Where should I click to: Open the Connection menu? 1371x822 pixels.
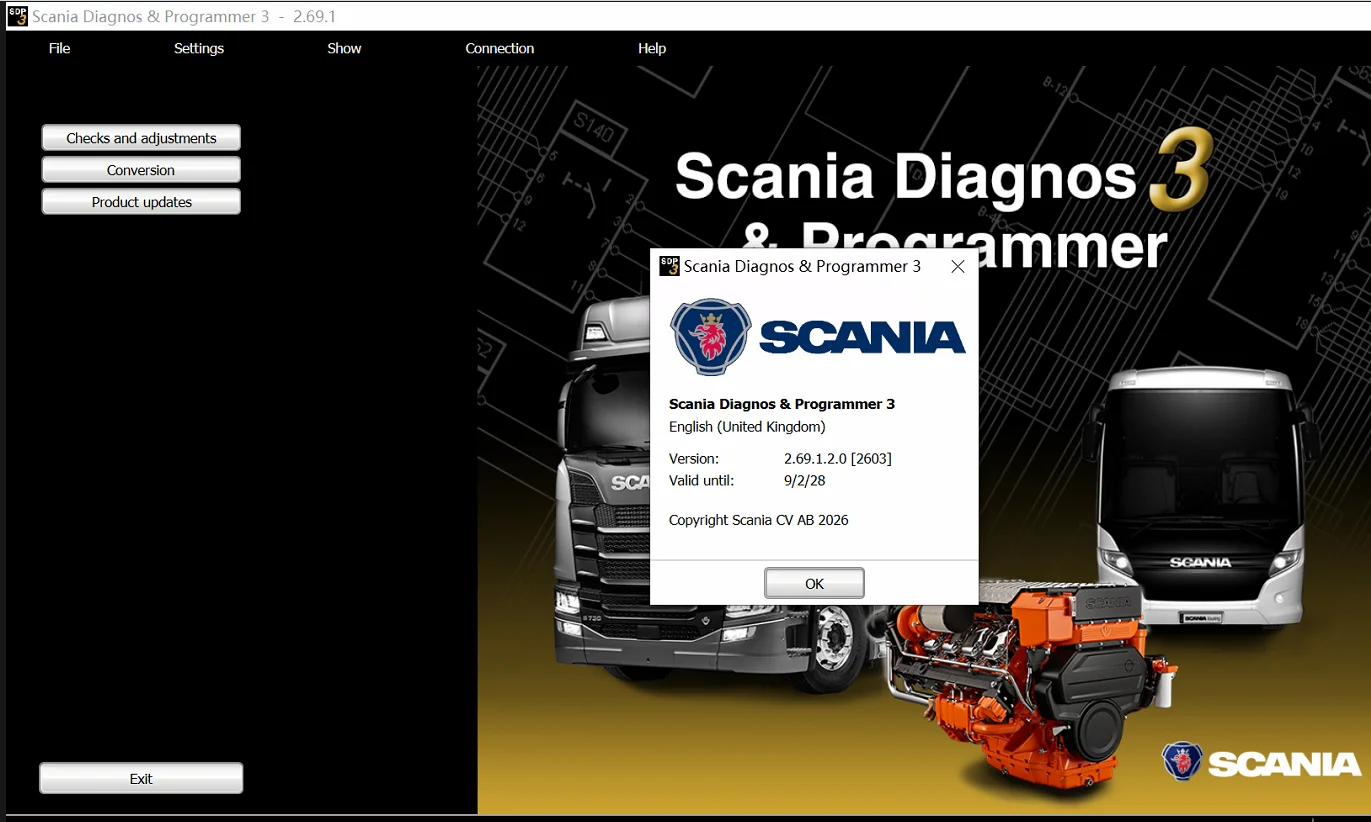499,48
